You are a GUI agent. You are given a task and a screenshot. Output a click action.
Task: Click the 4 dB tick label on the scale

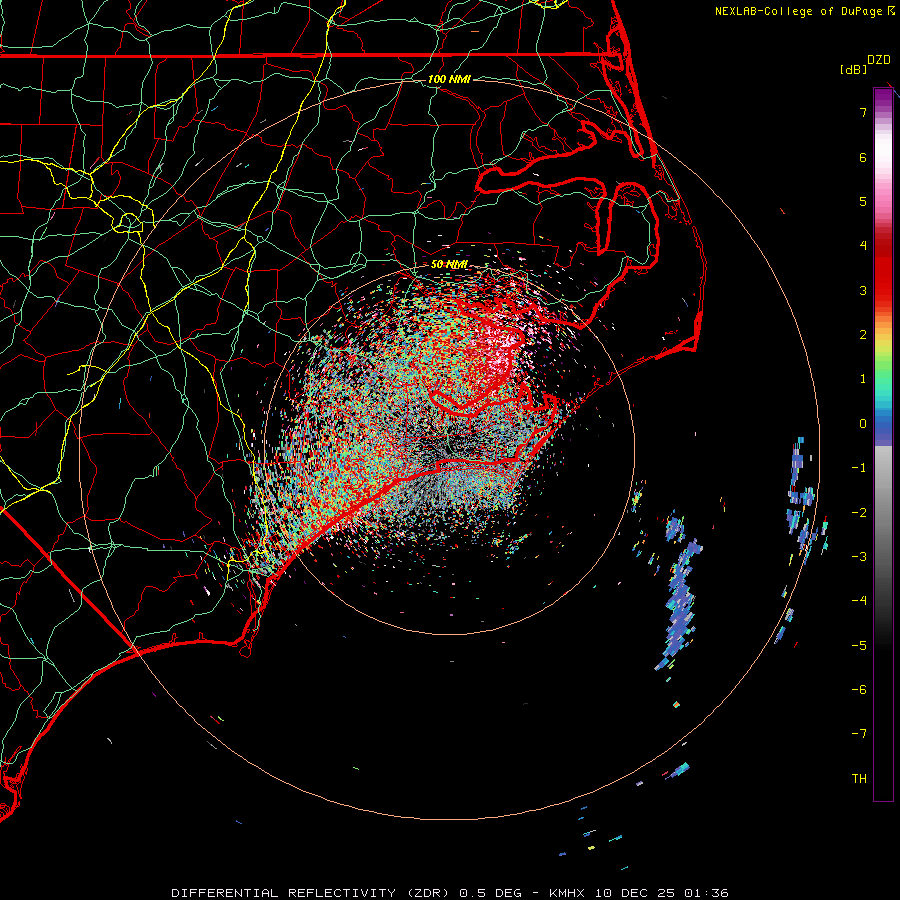pos(863,246)
